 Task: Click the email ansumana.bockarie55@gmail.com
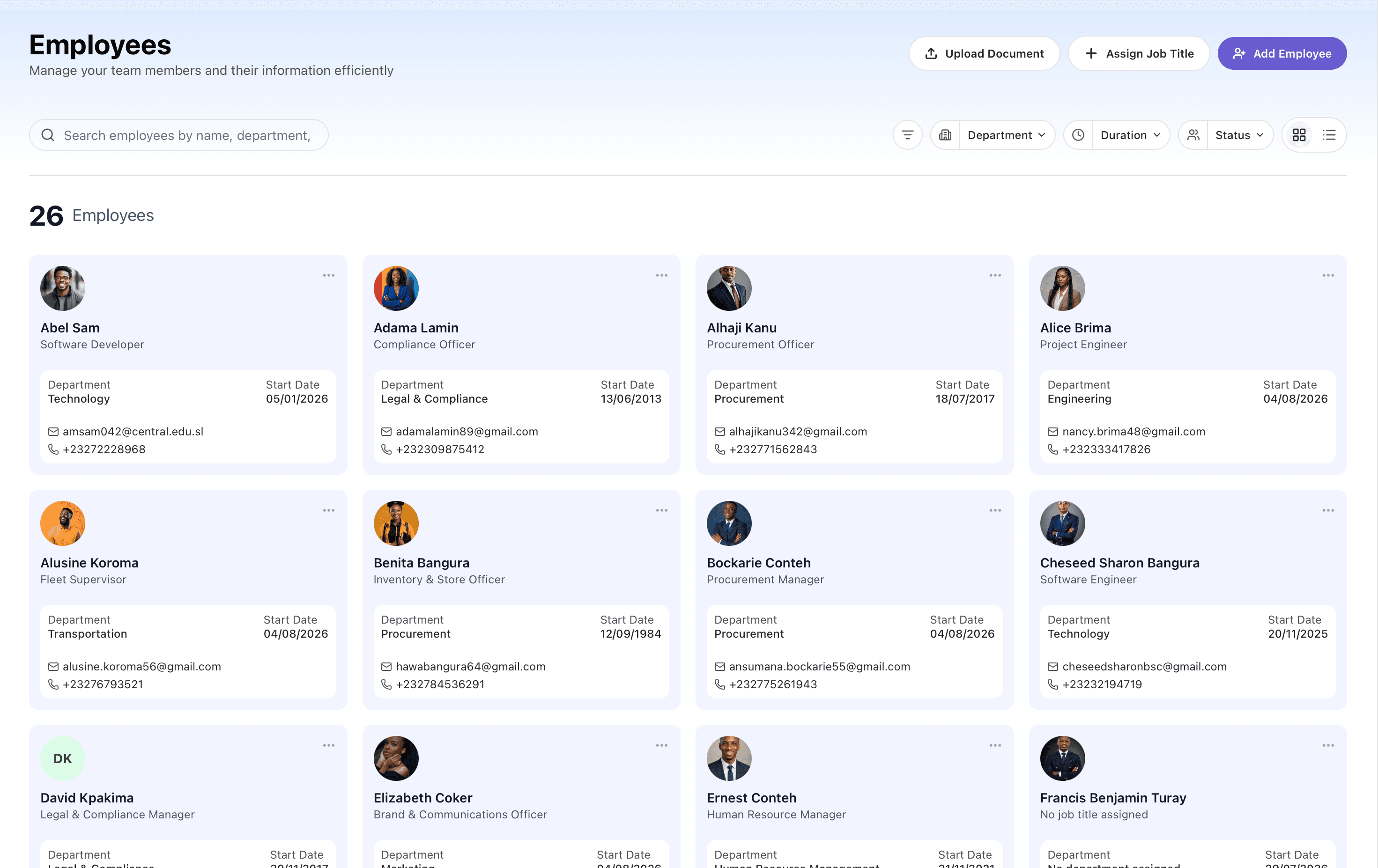(820, 667)
